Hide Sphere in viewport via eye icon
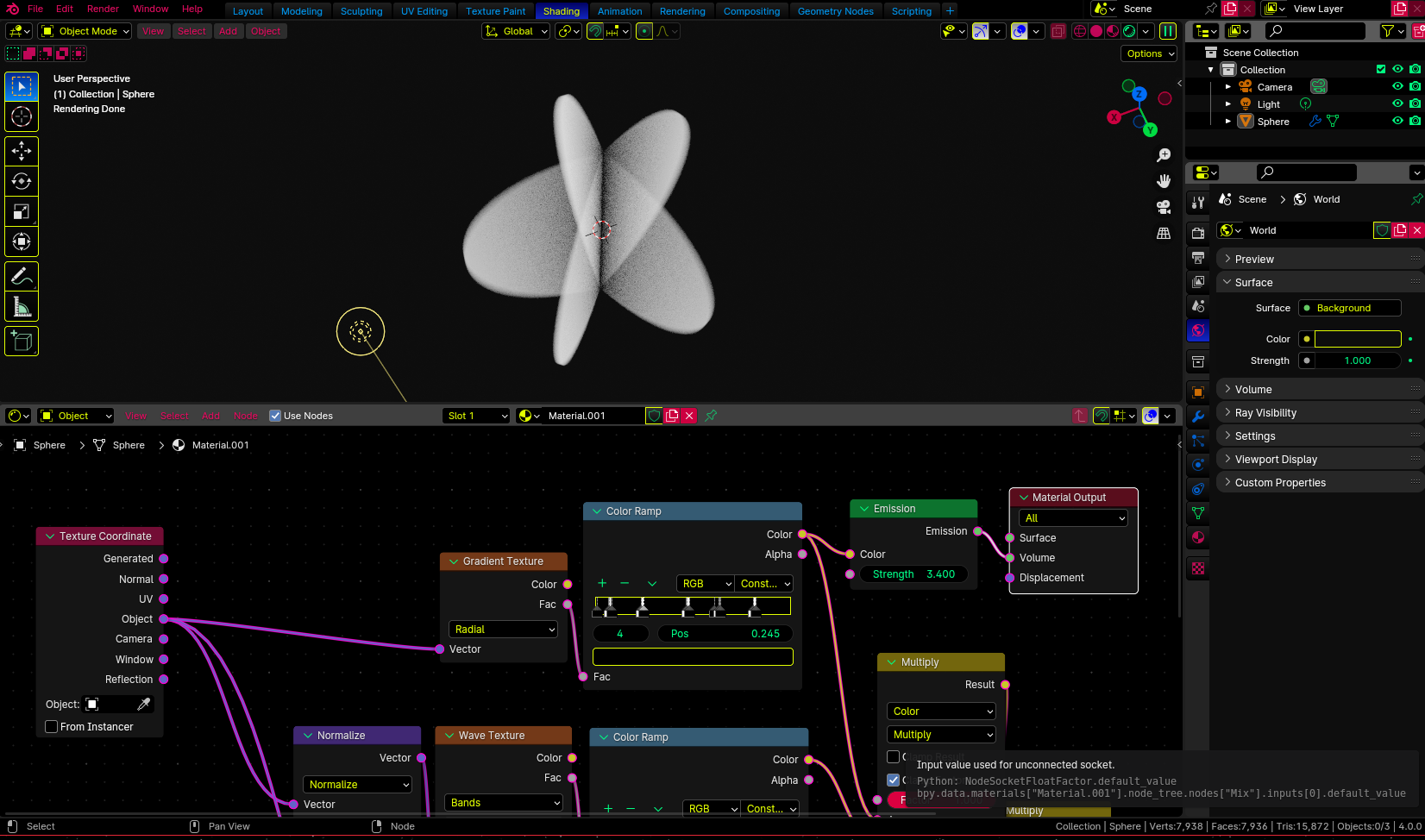The width and height of the screenshot is (1425, 840). [x=1397, y=121]
